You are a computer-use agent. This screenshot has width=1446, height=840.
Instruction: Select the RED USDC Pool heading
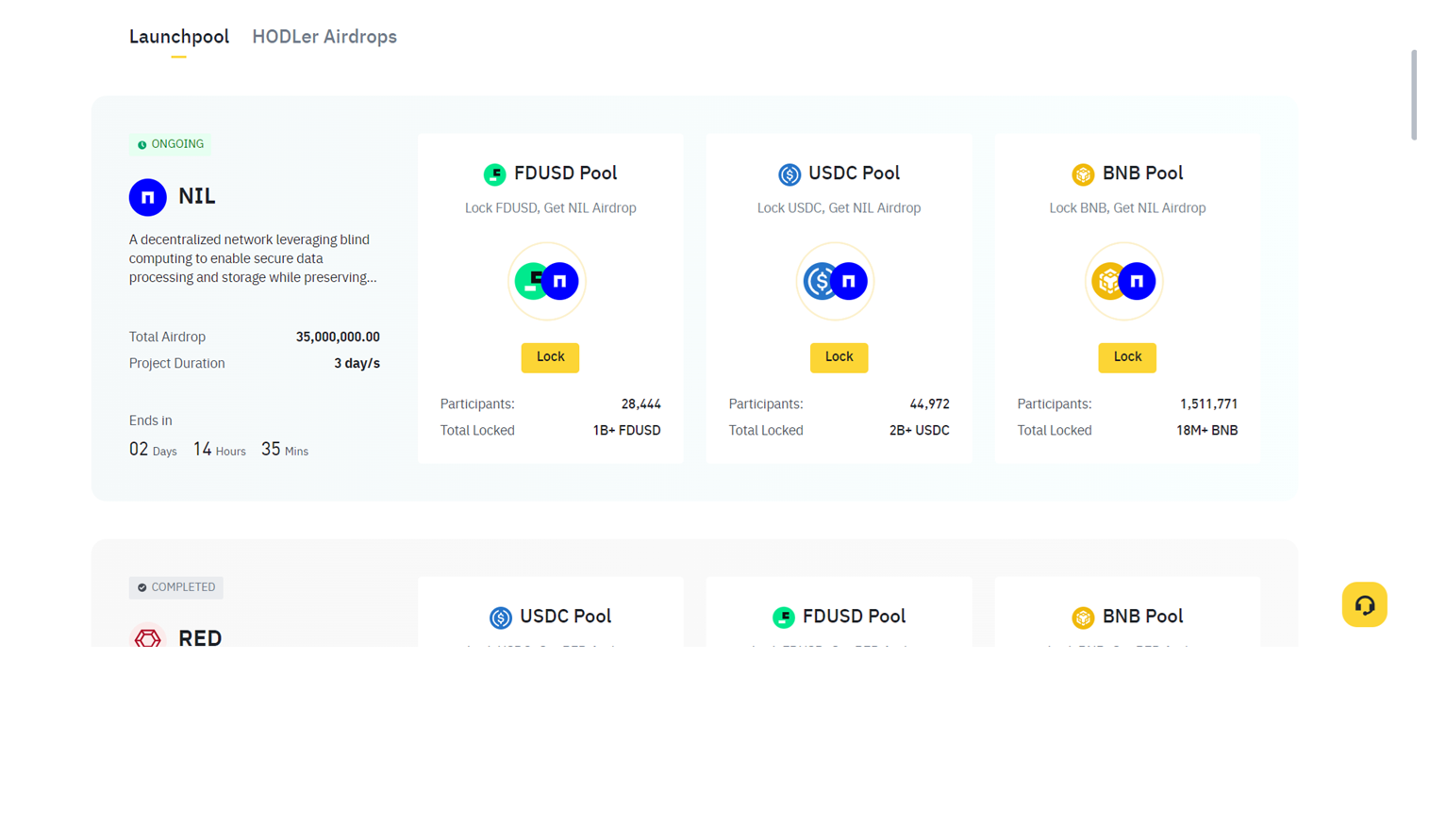pos(566,617)
